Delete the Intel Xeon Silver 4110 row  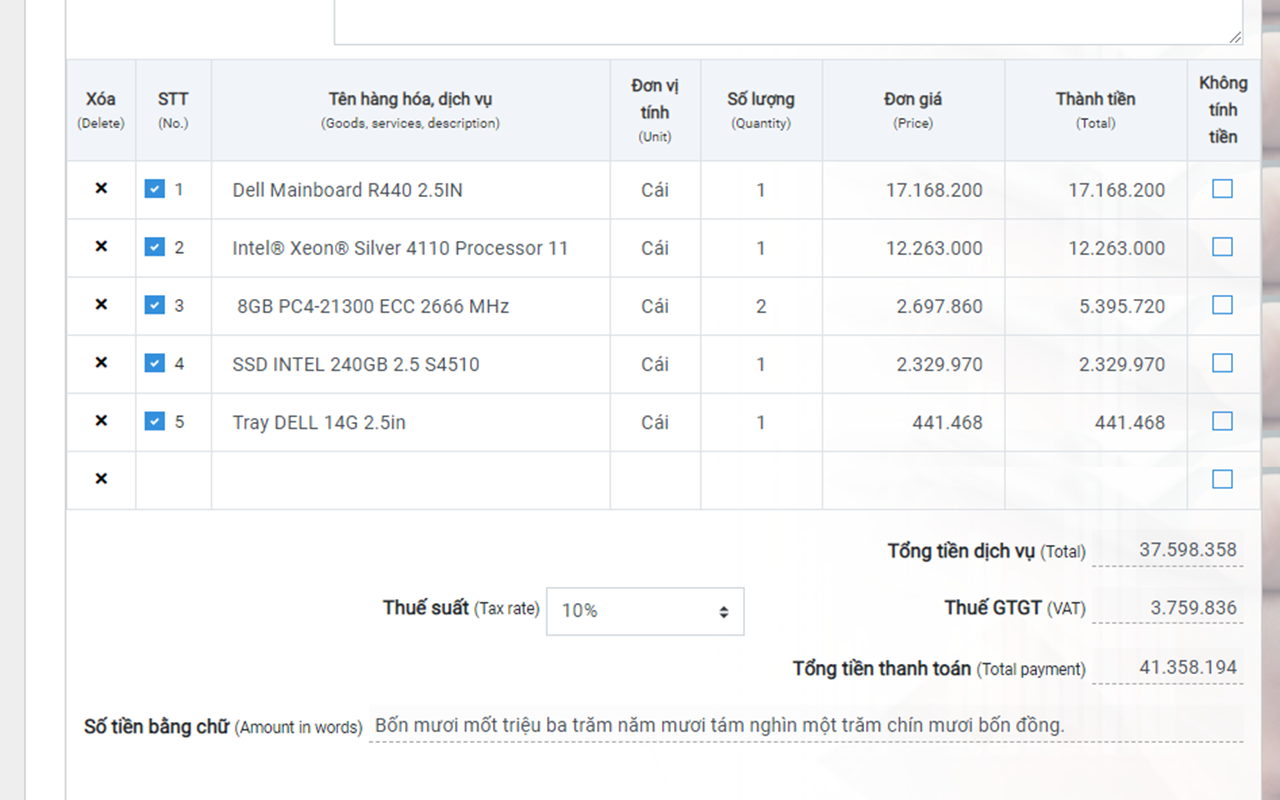[x=101, y=246]
